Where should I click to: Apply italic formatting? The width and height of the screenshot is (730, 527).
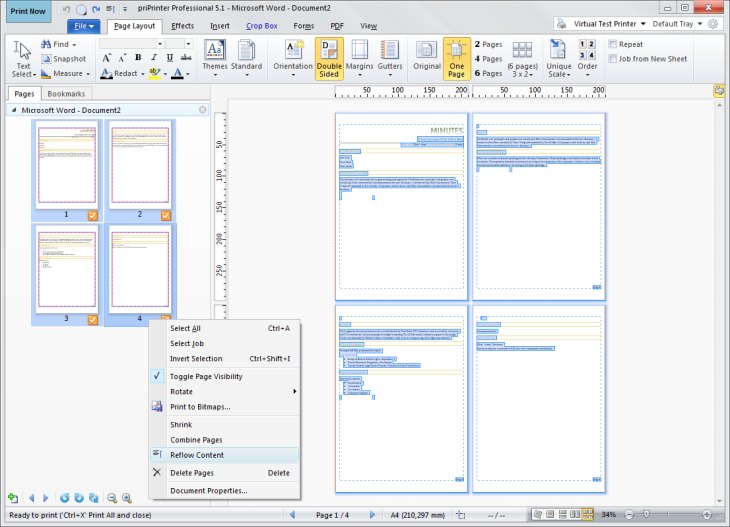click(154, 58)
